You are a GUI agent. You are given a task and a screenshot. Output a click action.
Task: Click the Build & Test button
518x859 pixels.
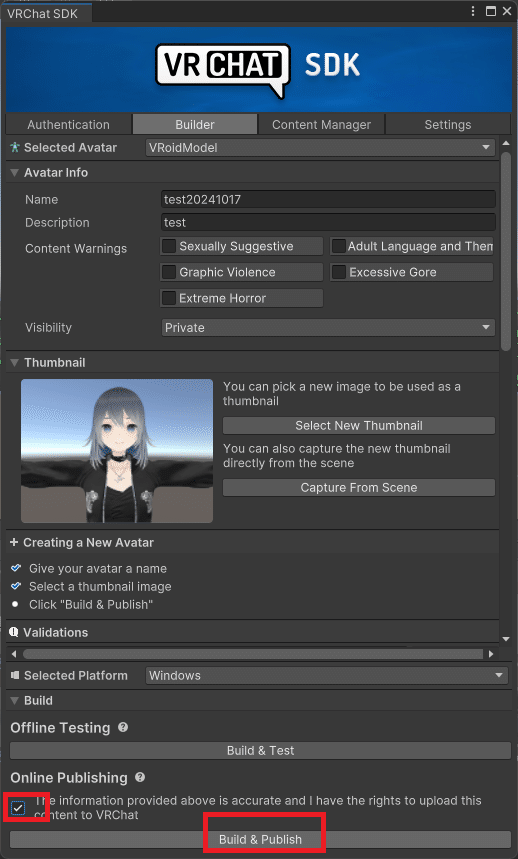pos(261,751)
